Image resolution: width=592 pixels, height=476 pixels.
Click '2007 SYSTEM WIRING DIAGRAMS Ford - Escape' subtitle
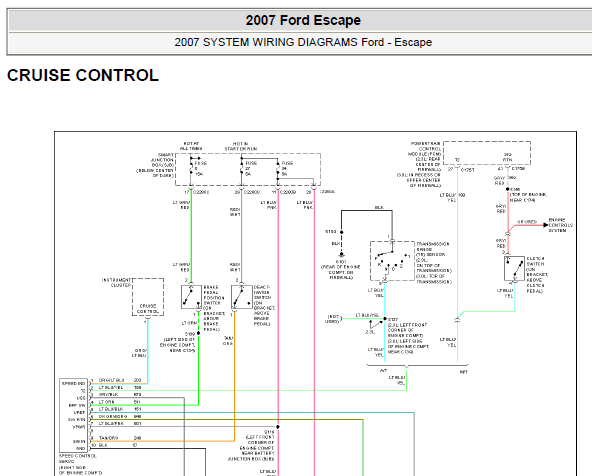pos(303,42)
